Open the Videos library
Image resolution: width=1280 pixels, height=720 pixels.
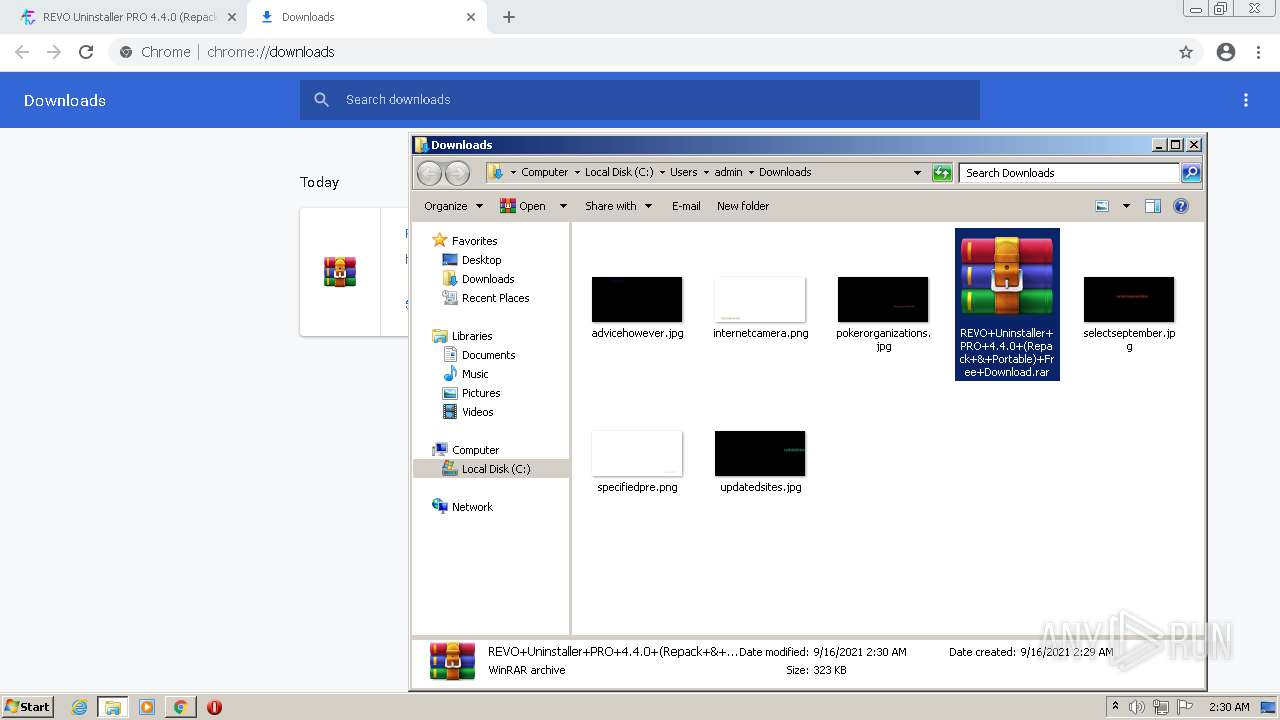pyautogui.click(x=477, y=412)
